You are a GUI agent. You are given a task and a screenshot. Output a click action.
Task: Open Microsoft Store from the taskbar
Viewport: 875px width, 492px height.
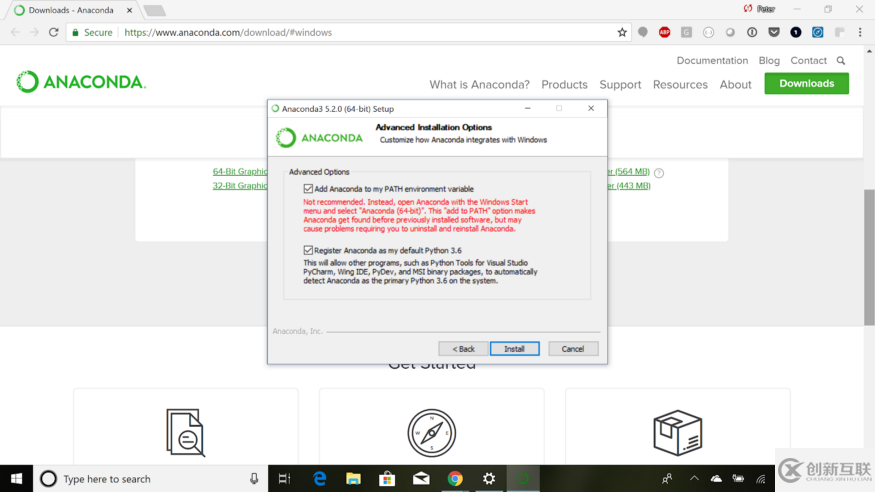coord(387,479)
